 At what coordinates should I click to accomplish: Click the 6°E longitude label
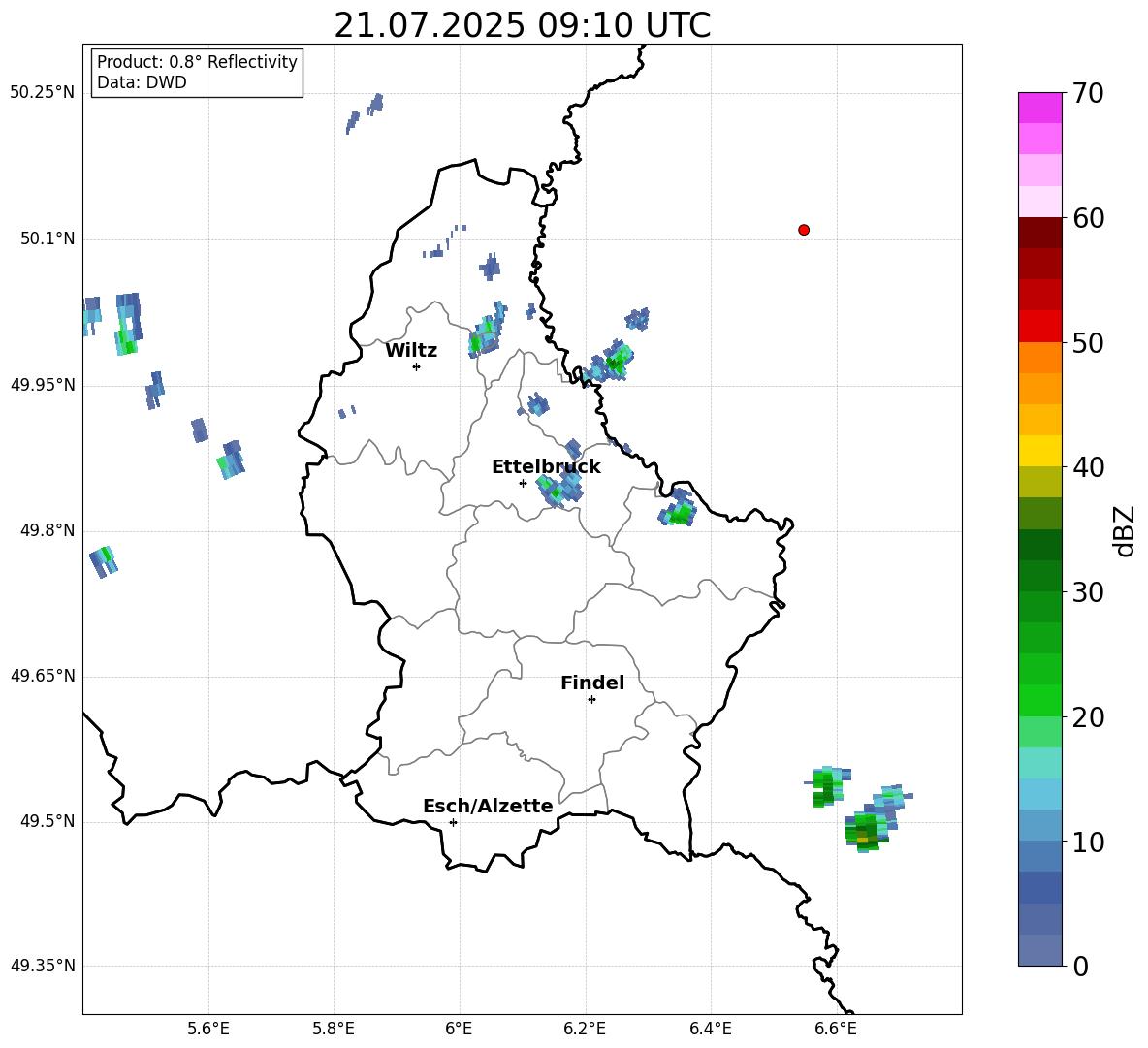pyautogui.click(x=459, y=1029)
